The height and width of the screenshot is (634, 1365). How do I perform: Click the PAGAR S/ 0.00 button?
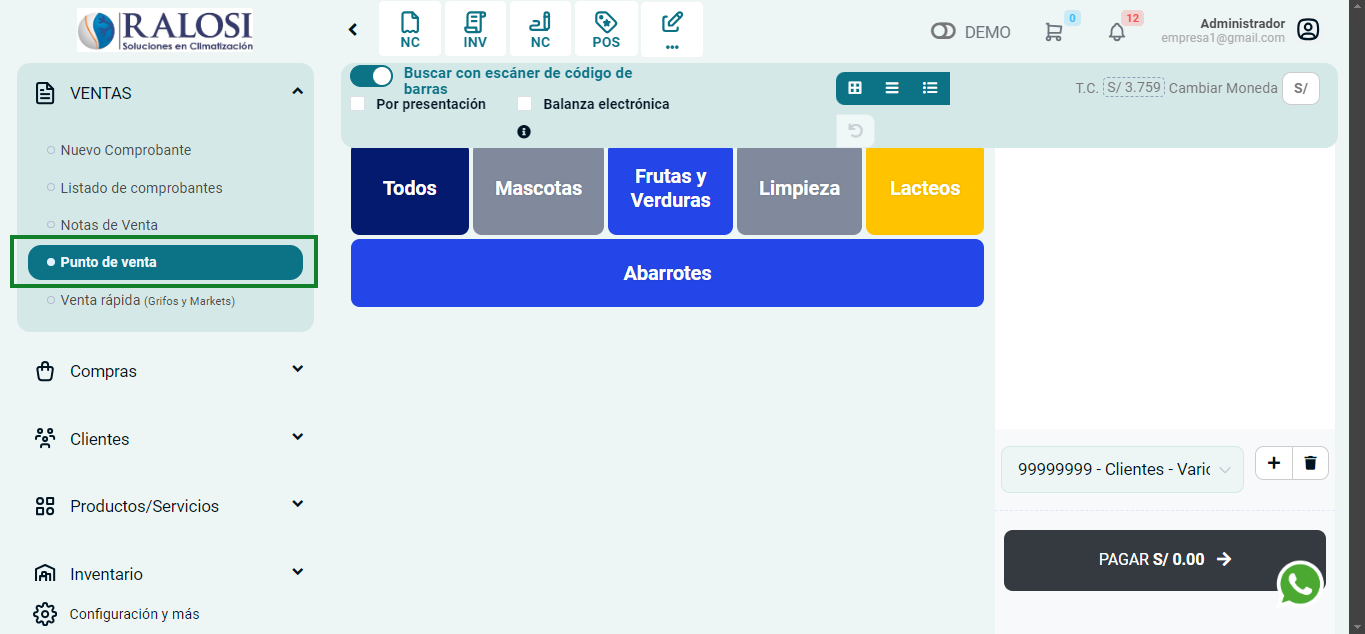tap(1164, 559)
